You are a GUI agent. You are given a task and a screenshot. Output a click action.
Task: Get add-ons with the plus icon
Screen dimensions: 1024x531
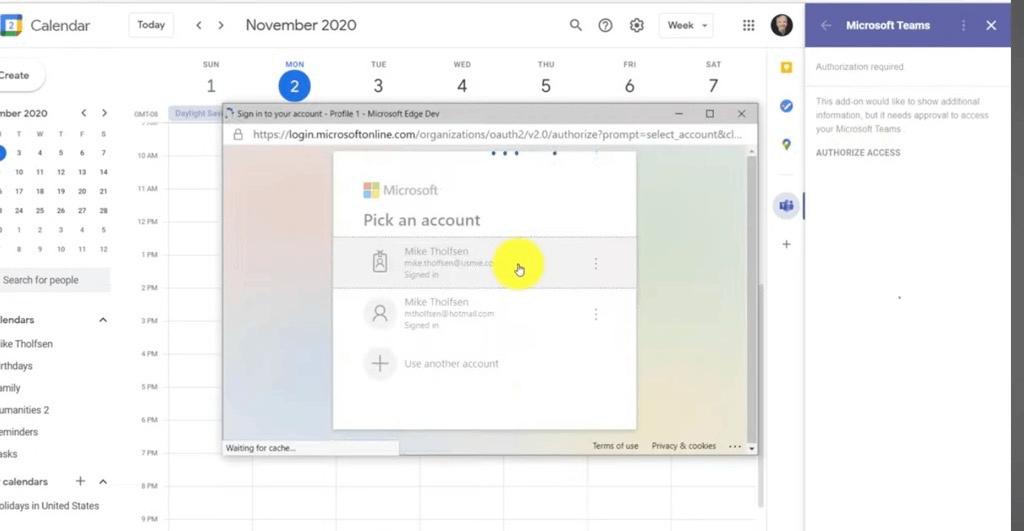[x=786, y=244]
